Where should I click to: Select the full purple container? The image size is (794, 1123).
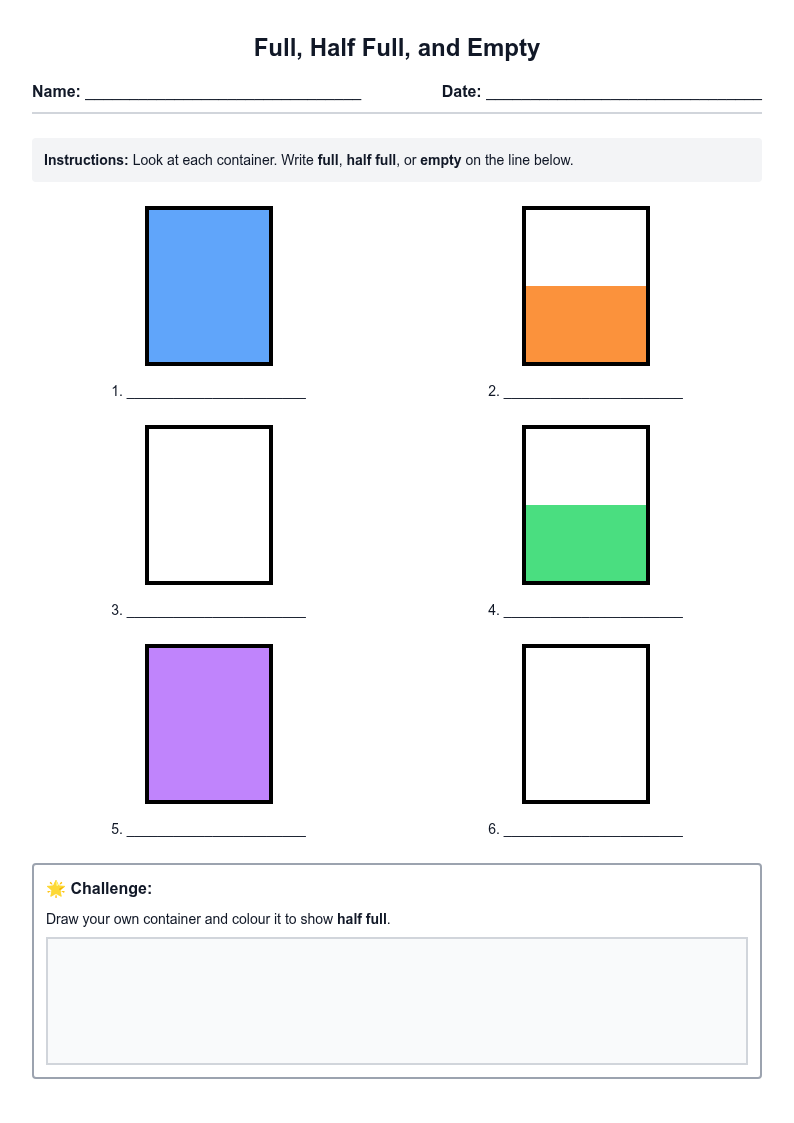(x=209, y=723)
